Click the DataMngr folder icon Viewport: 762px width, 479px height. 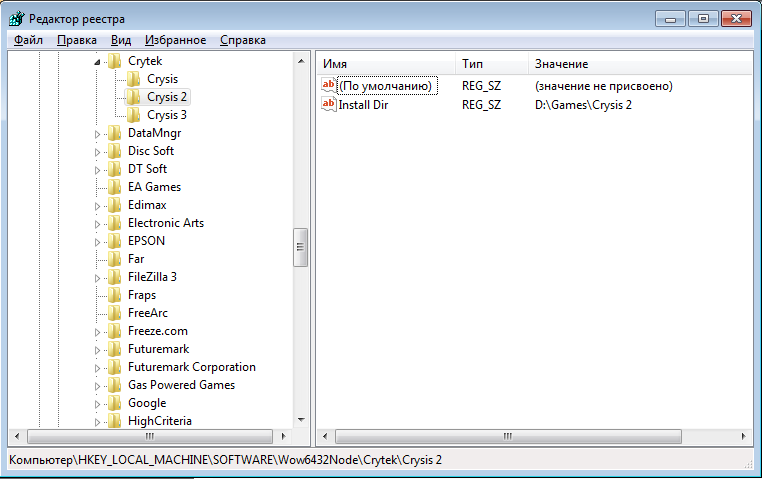tap(115, 133)
